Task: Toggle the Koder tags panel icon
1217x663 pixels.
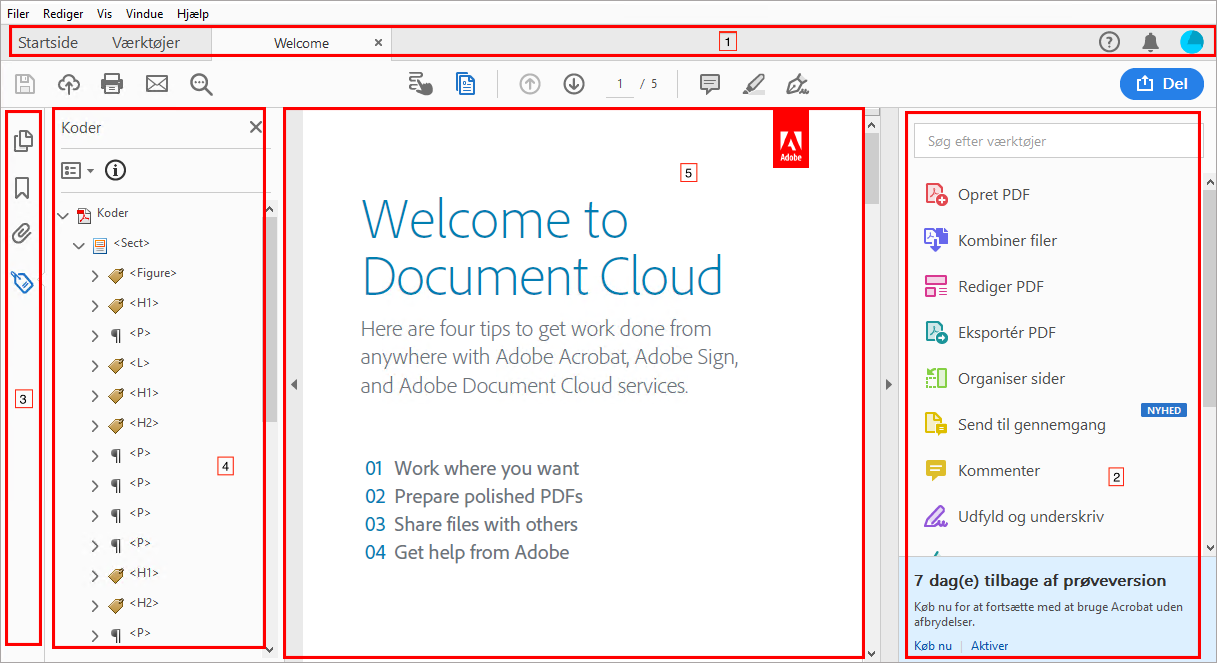Action: coord(22,281)
